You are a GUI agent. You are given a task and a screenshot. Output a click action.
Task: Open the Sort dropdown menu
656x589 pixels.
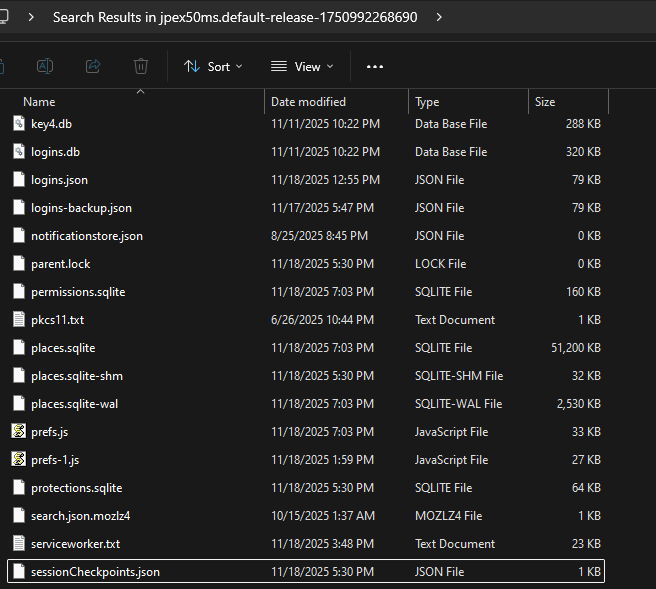pyautogui.click(x=213, y=66)
